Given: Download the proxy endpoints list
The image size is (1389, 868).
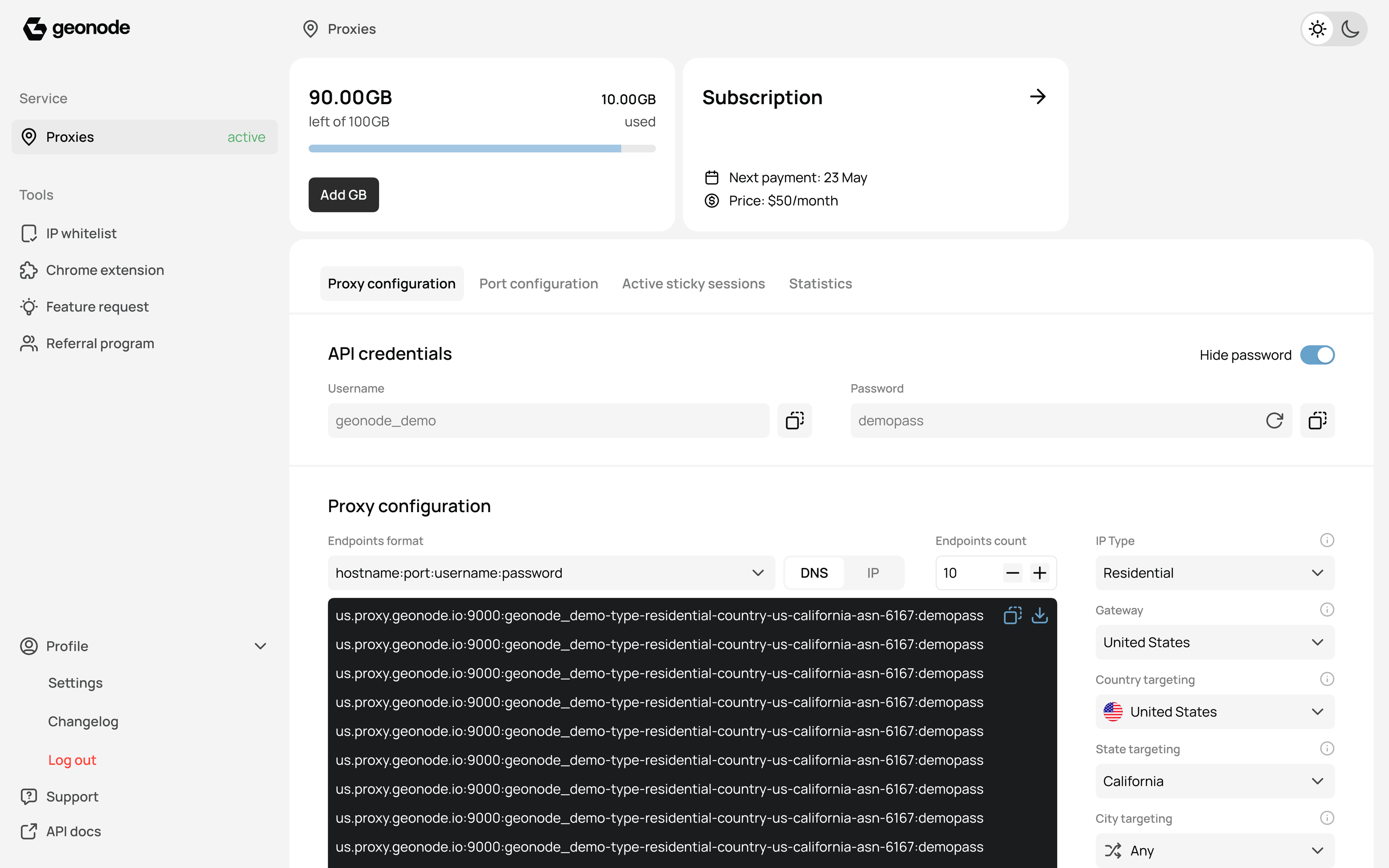Looking at the screenshot, I should [1041, 616].
